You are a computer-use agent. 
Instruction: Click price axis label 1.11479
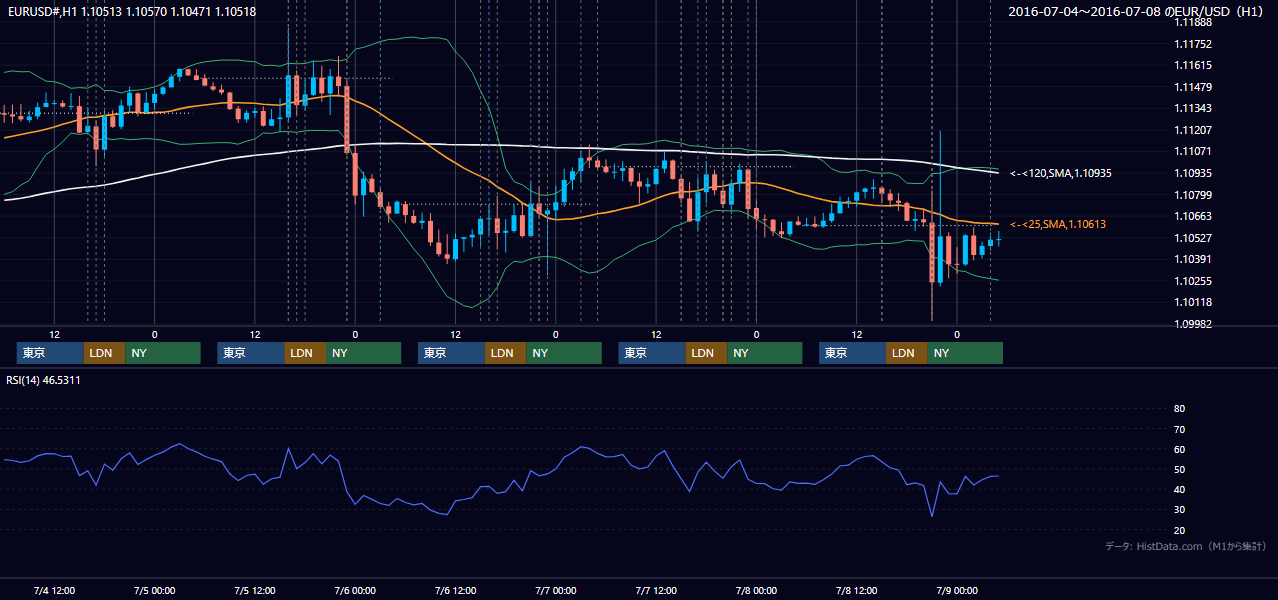[x=1193, y=87]
